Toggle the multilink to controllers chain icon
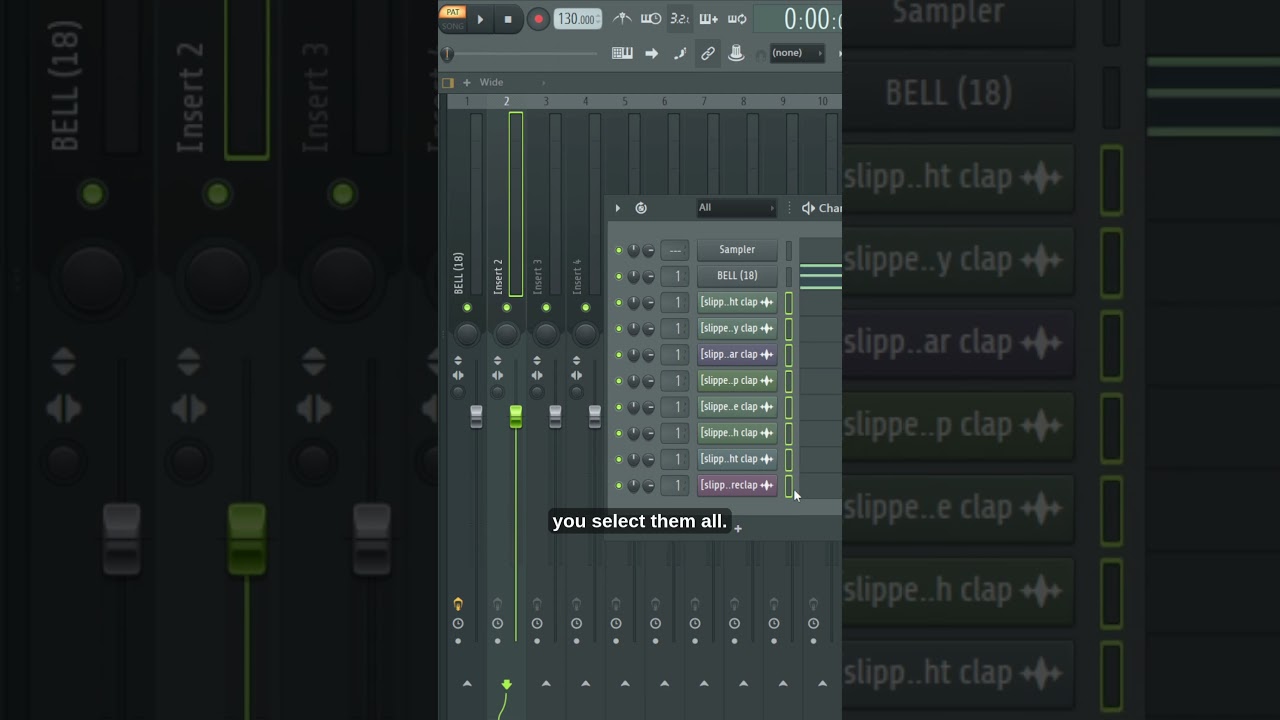1280x720 pixels. [708, 54]
